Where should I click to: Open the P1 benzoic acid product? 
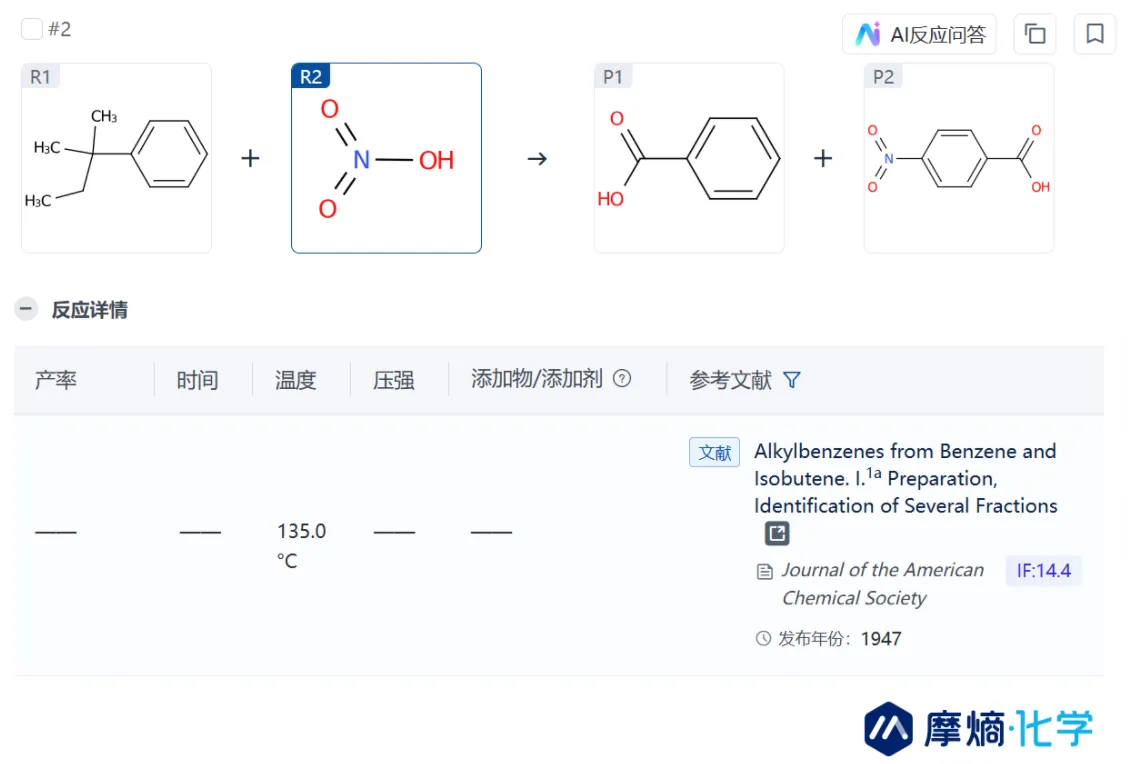tap(689, 158)
